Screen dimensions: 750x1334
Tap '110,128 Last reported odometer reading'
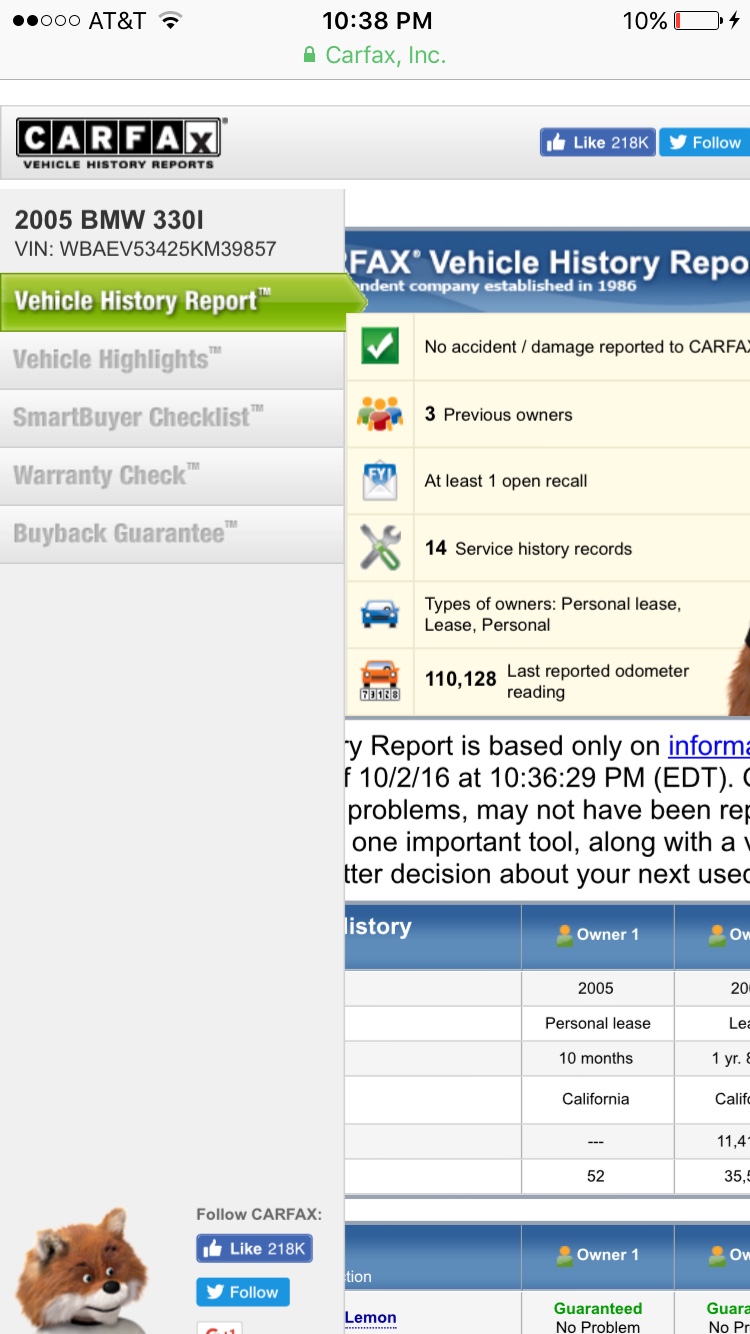click(x=557, y=681)
